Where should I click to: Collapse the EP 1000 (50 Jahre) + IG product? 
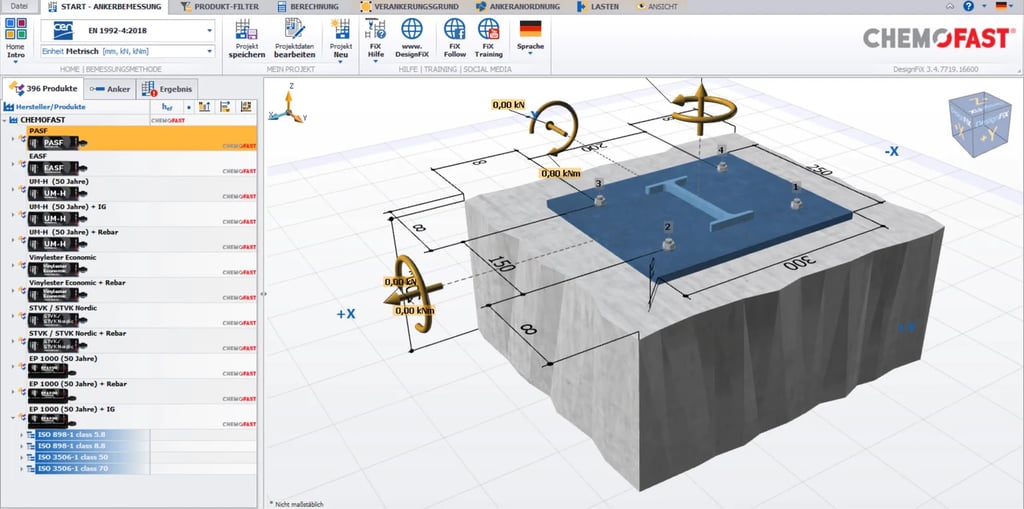[x=12, y=418]
